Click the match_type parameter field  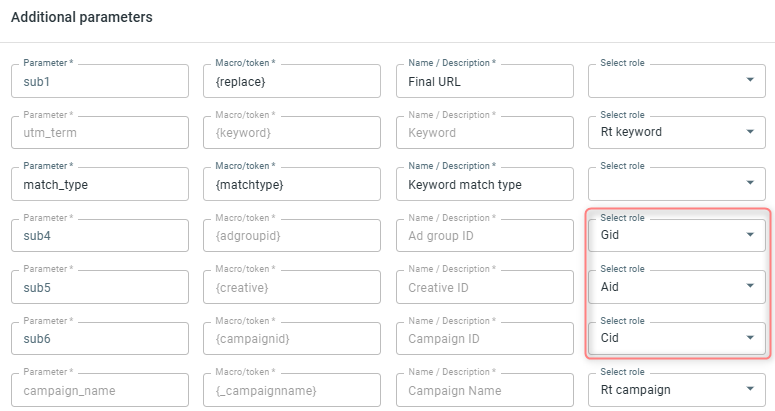point(100,184)
